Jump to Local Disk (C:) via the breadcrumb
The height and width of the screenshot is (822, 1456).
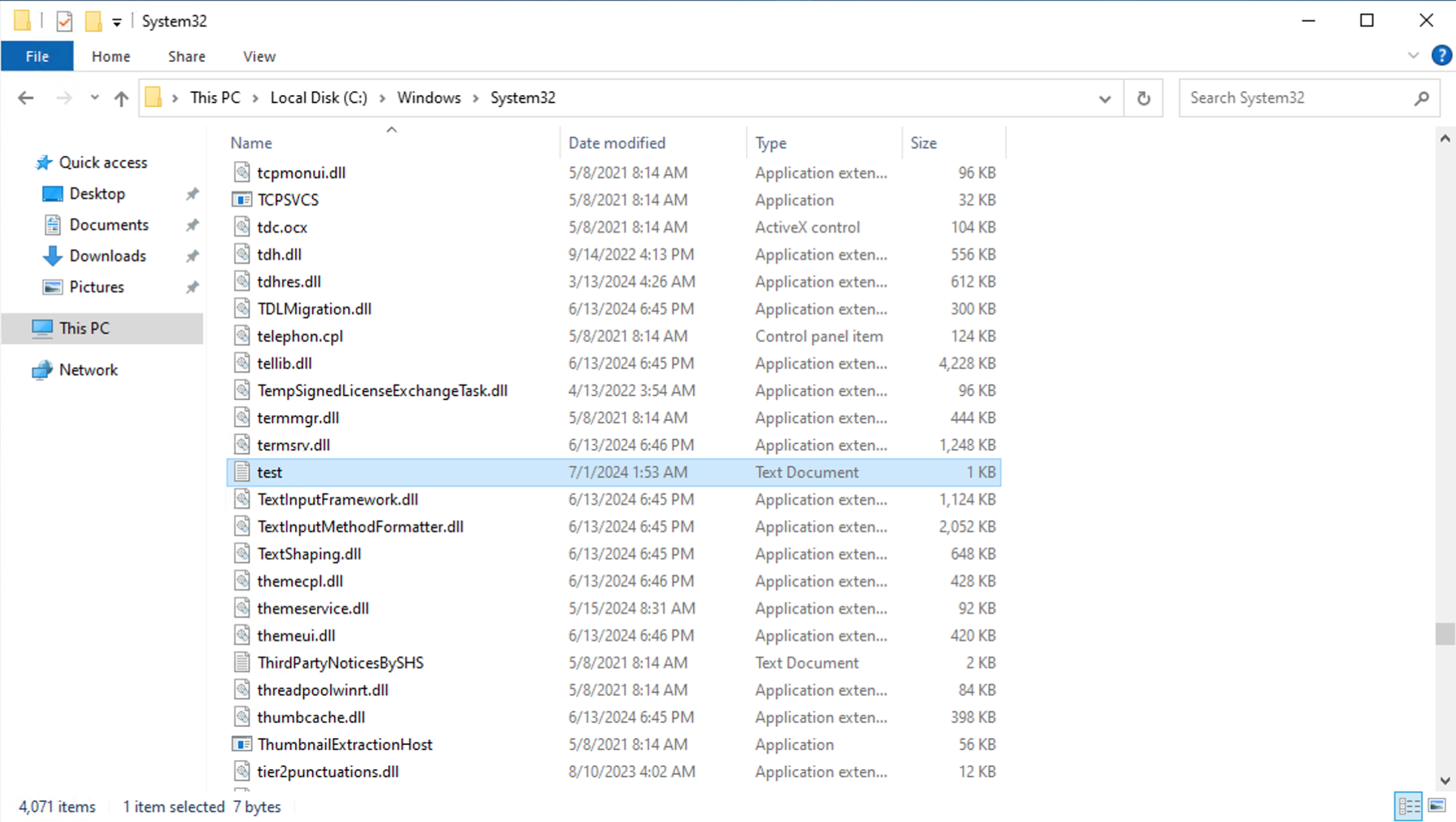coord(318,98)
